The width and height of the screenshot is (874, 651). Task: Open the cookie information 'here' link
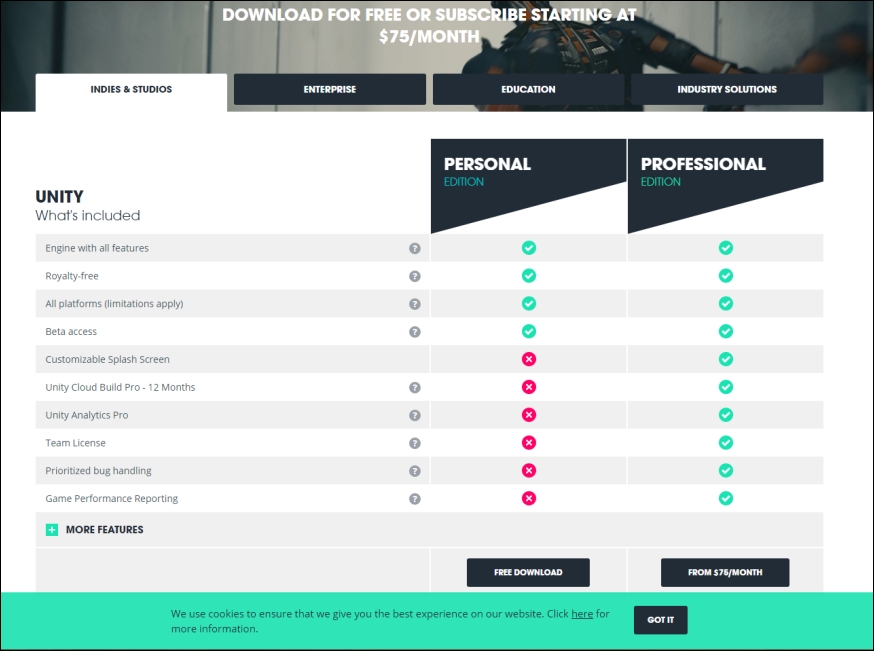pyautogui.click(x=582, y=614)
